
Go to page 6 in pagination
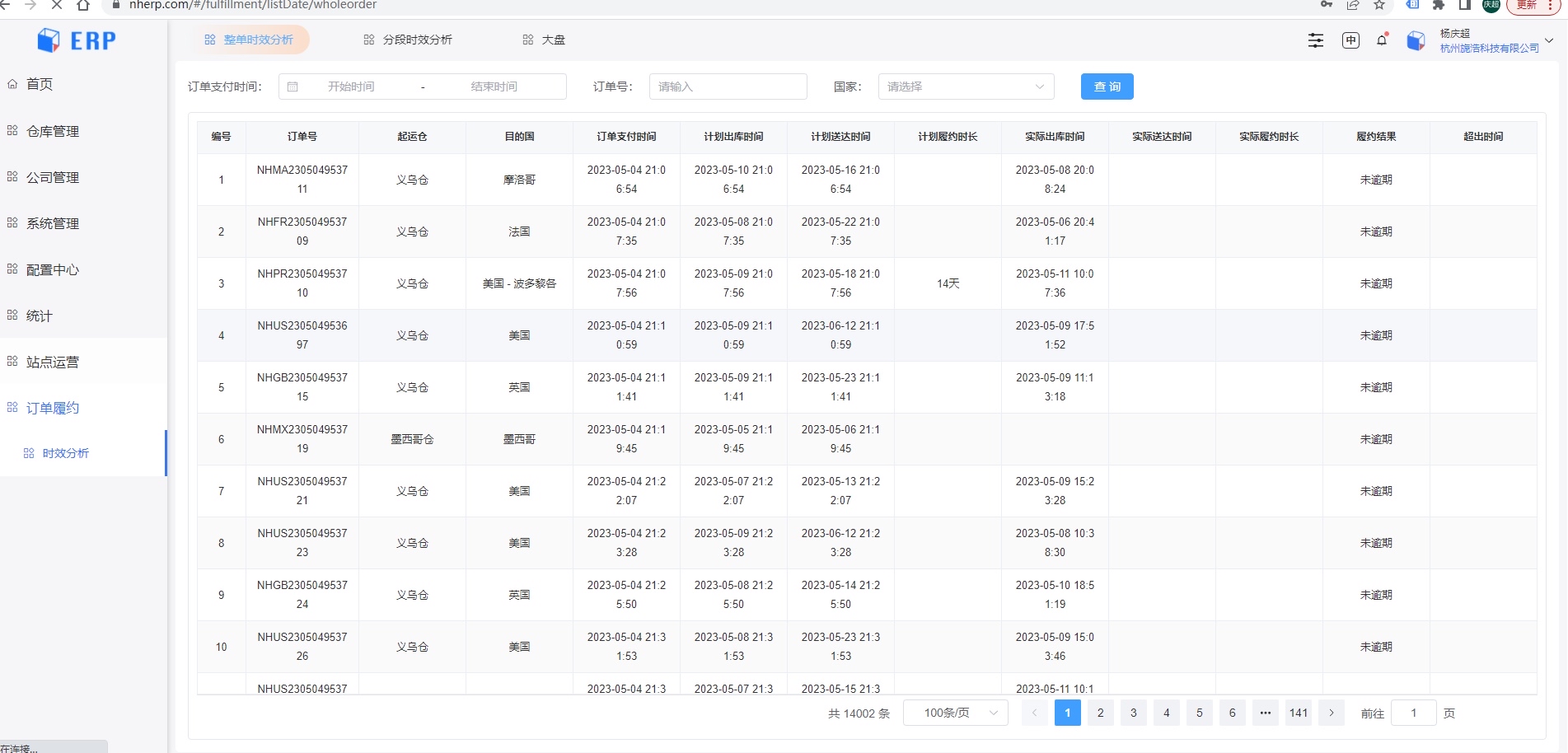1233,713
